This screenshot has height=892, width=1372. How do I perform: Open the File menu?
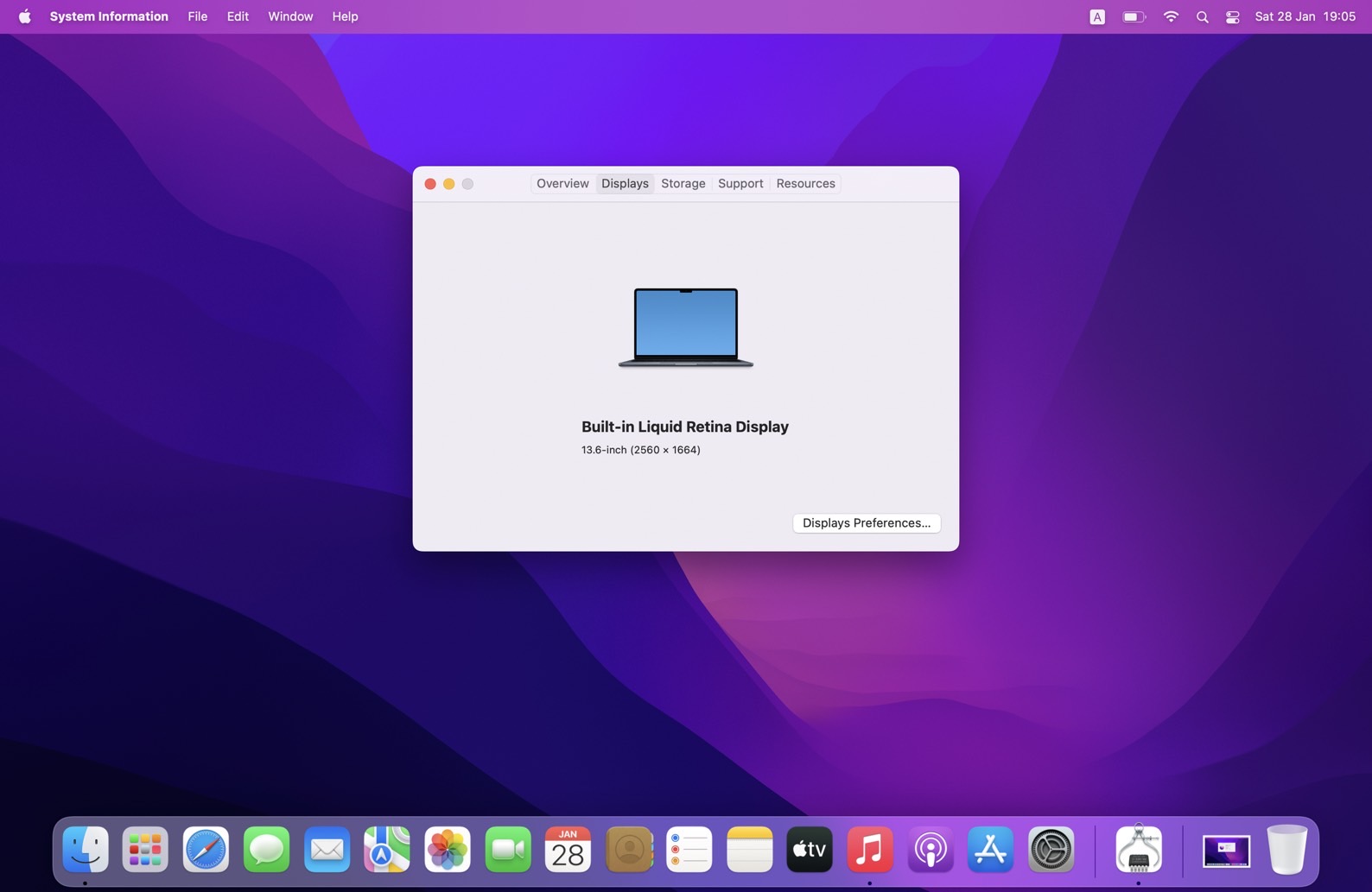tap(197, 17)
